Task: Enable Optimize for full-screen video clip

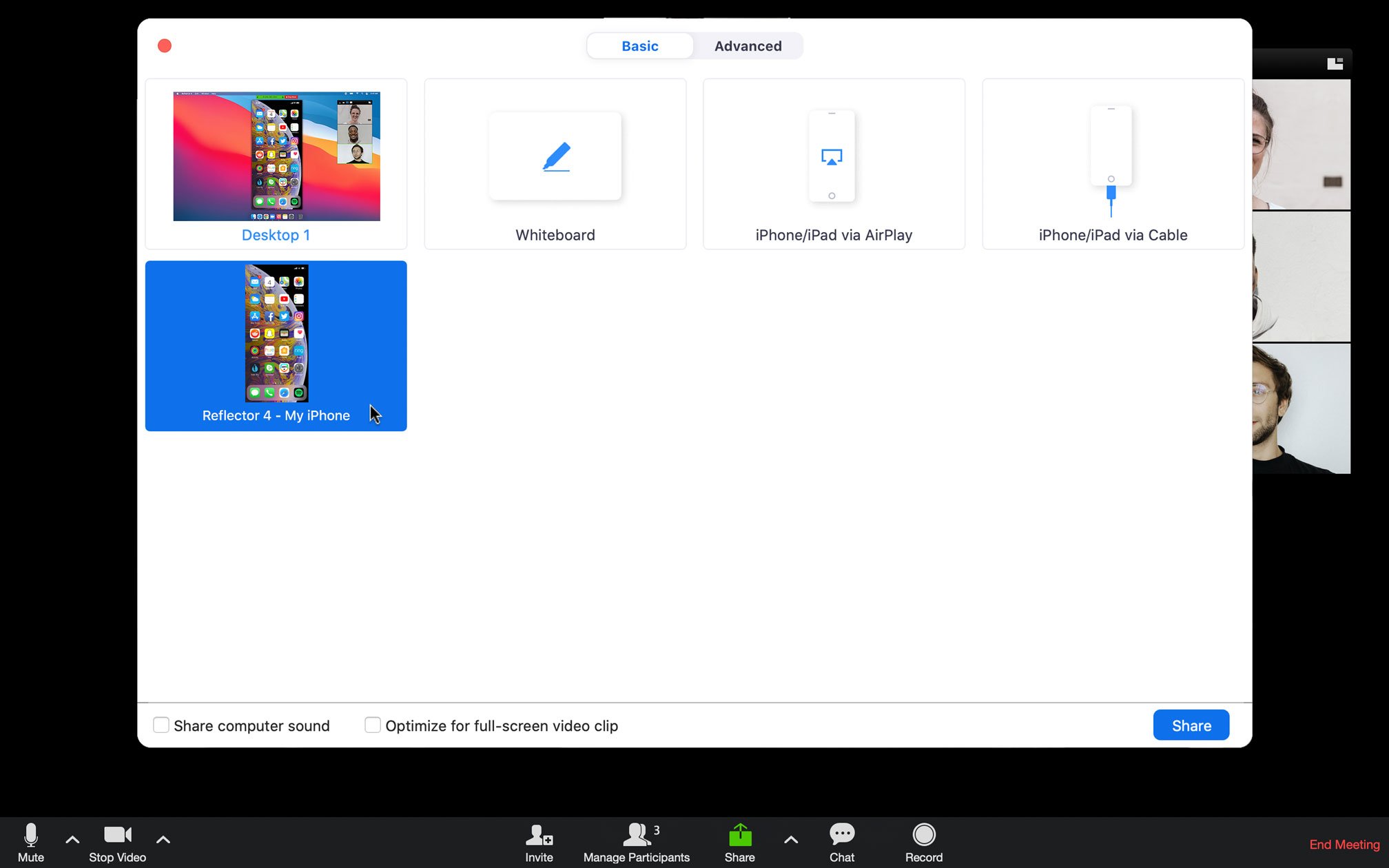Action: (x=372, y=725)
